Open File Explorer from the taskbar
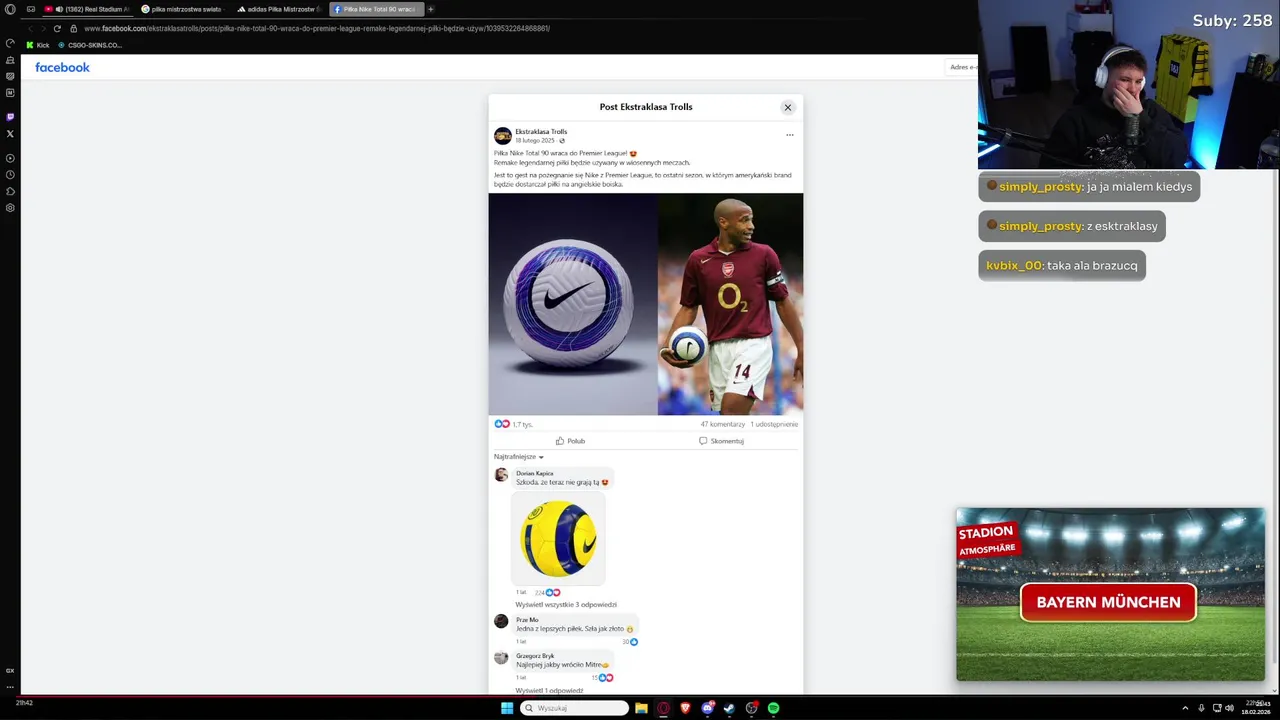1280x720 pixels. [641, 708]
